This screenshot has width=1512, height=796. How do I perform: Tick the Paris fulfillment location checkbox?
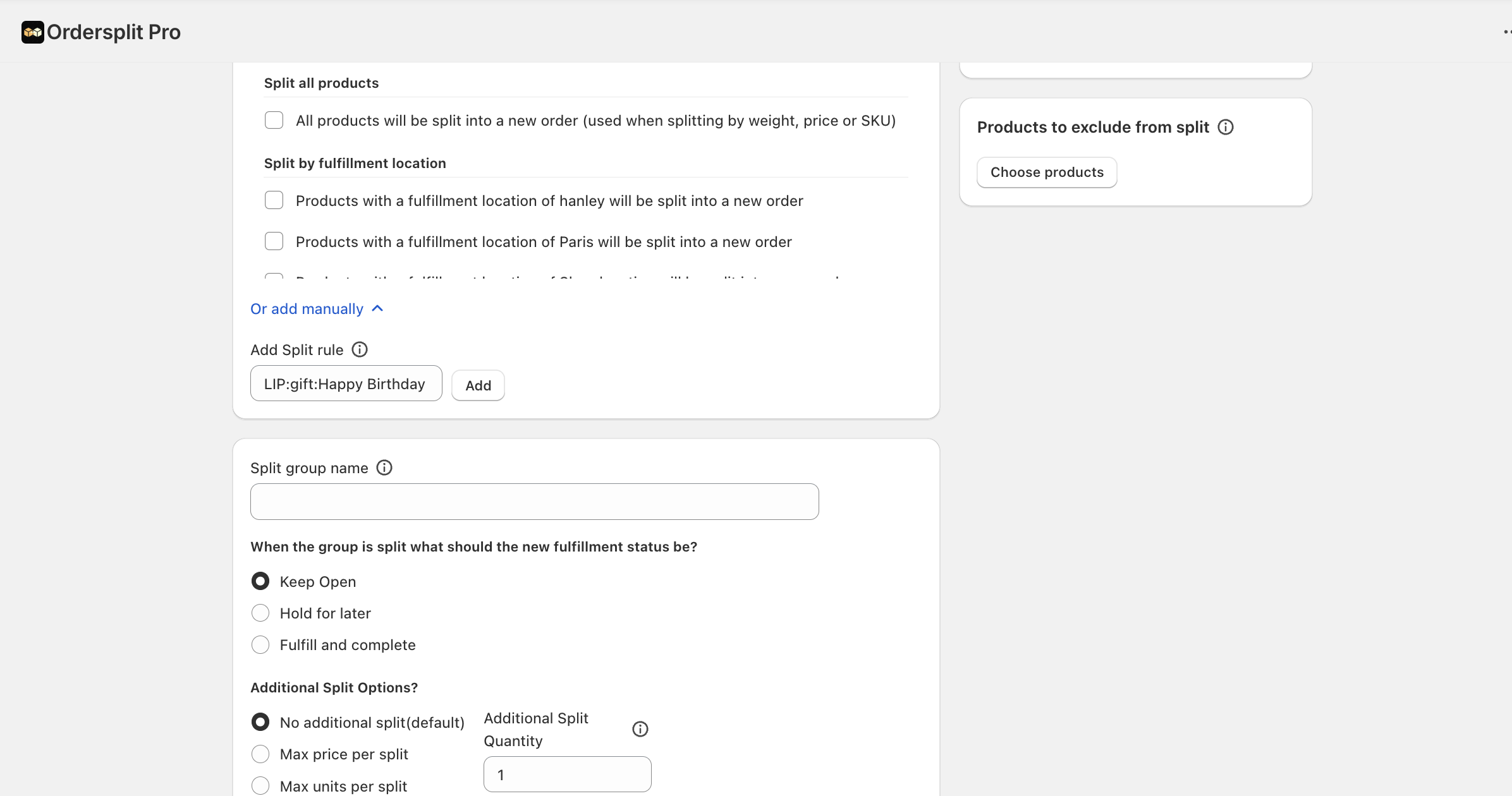click(274, 241)
